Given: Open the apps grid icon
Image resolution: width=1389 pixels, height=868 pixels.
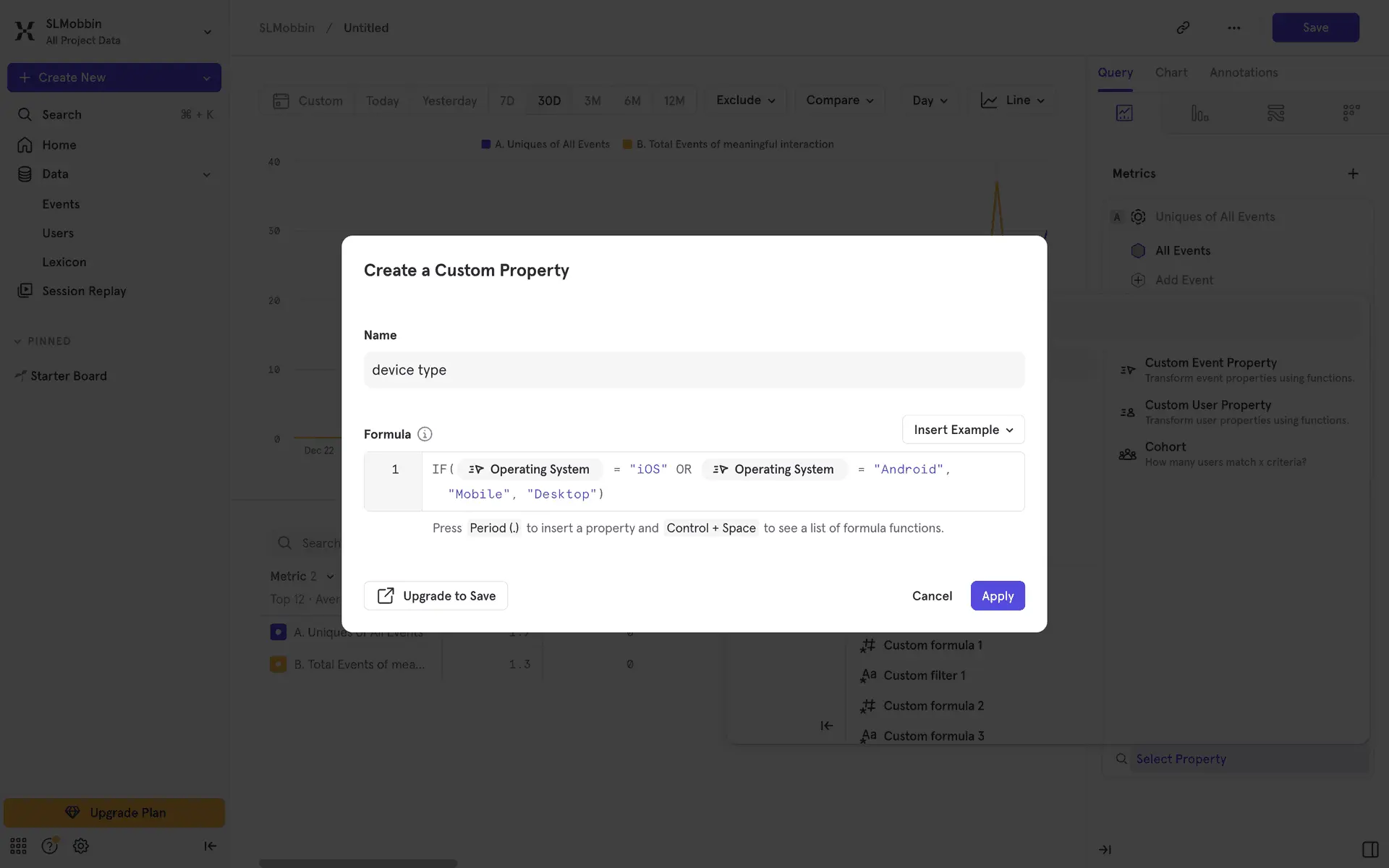Looking at the screenshot, I should (x=18, y=846).
